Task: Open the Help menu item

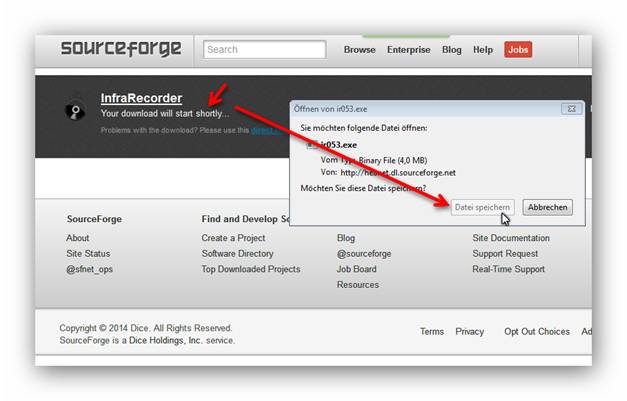Action: (x=483, y=50)
